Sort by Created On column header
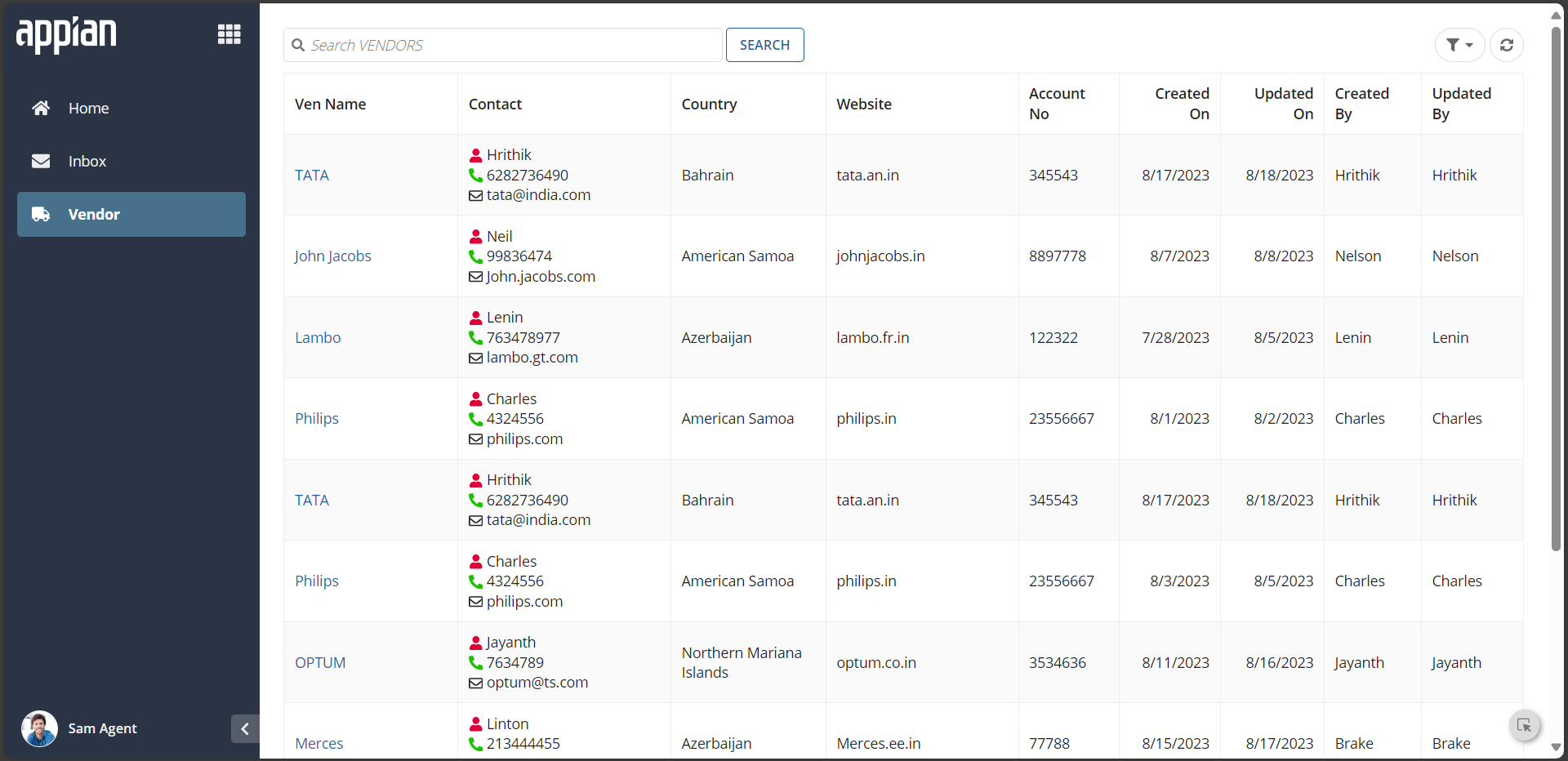 click(x=1182, y=104)
